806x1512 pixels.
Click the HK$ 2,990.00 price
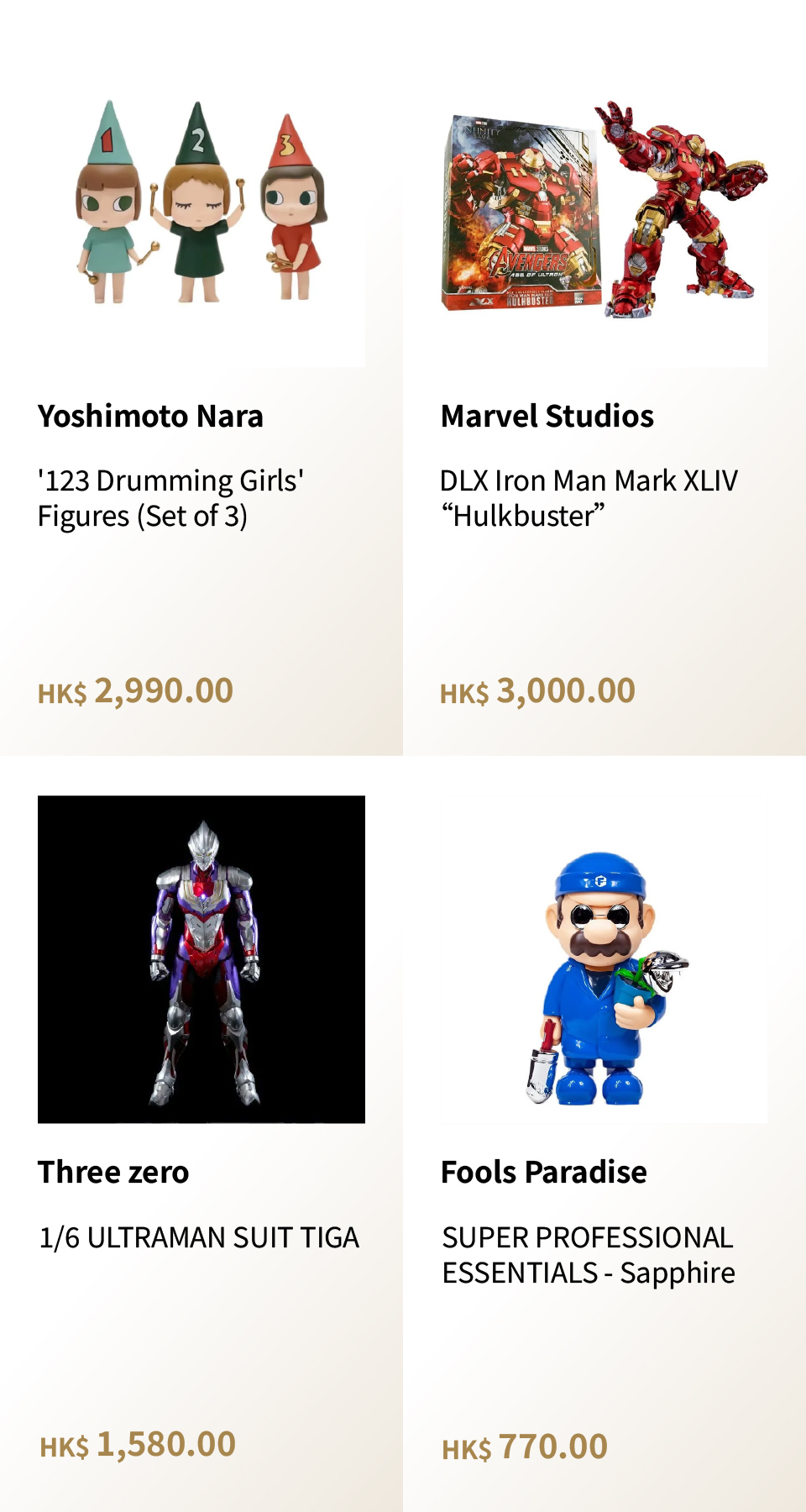point(136,691)
